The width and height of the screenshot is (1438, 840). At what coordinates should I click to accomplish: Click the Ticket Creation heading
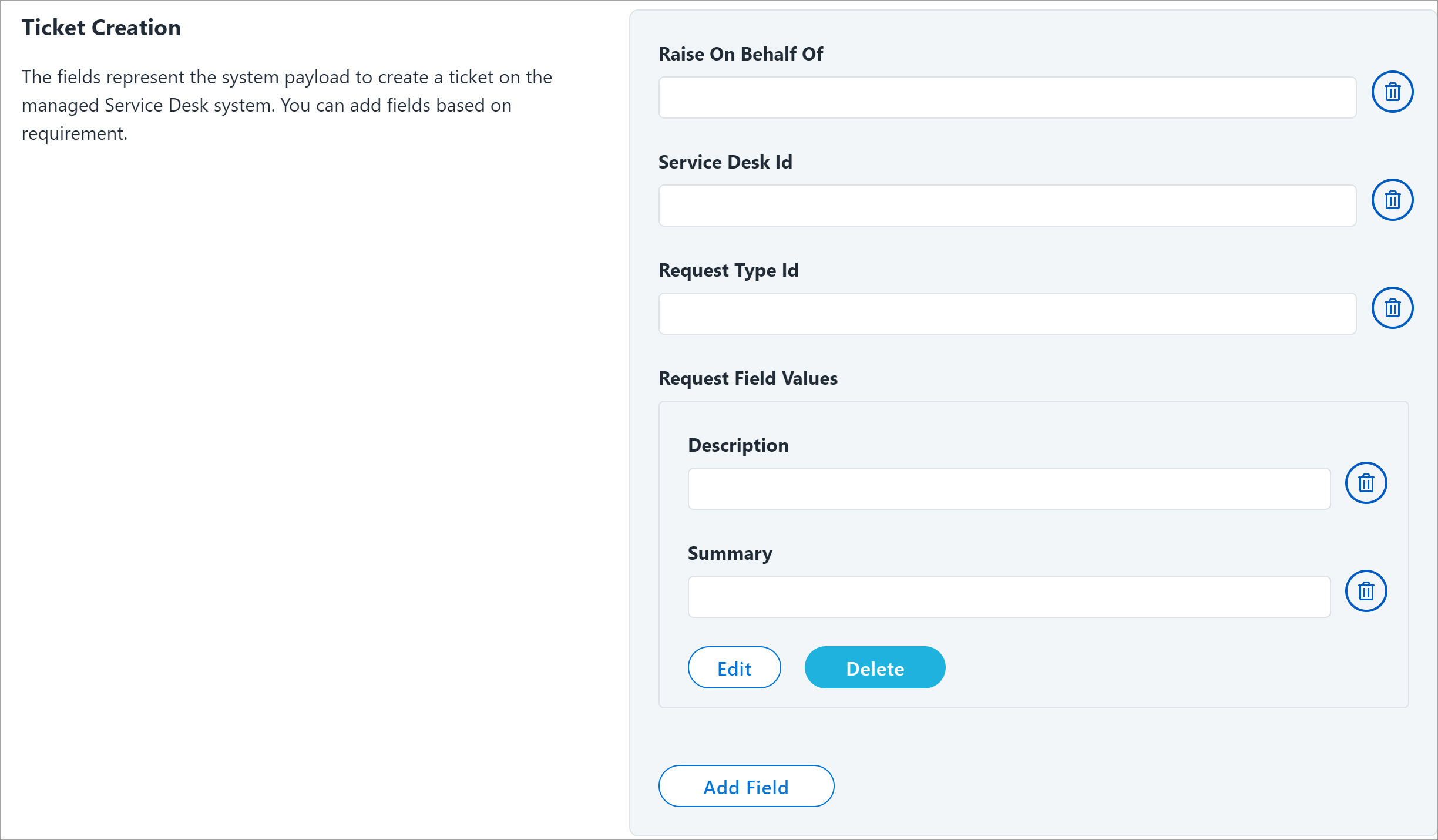(101, 28)
